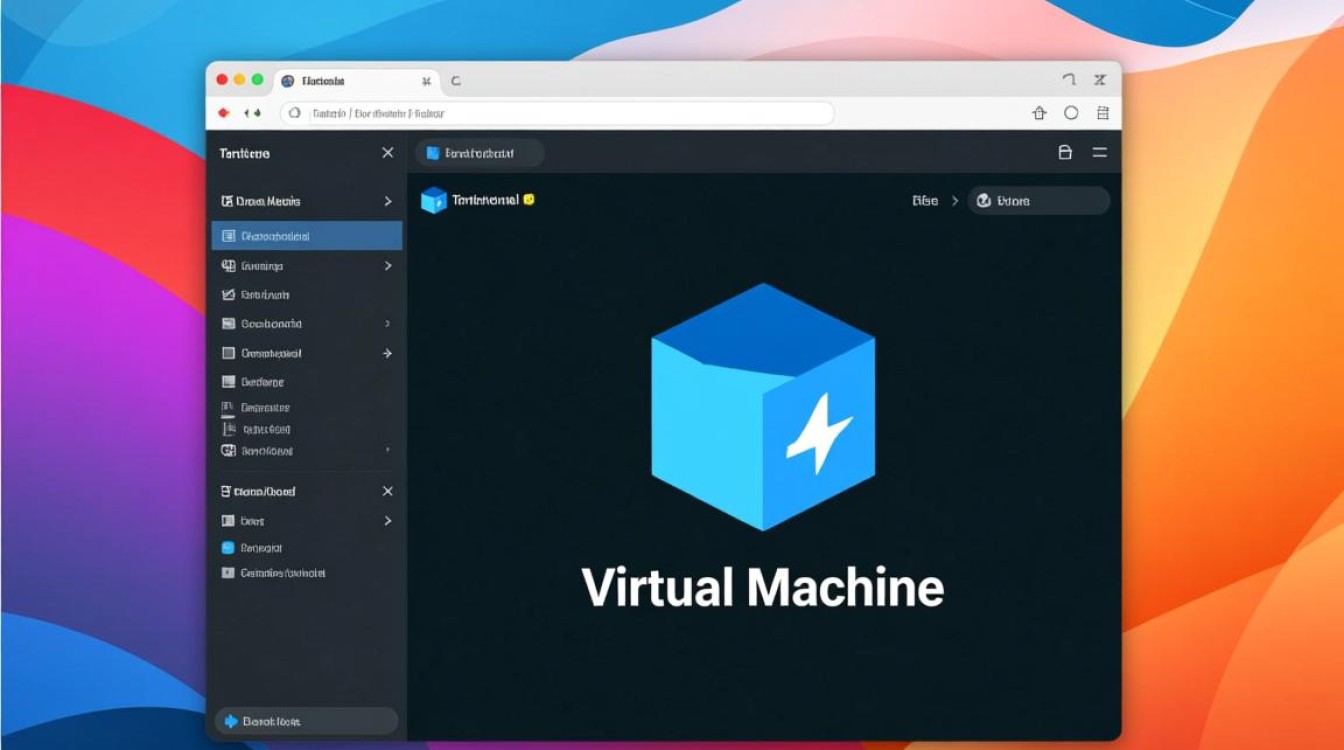The width and height of the screenshot is (1344, 750).
Task: Click the yellow status badge beside the cube title
Action: [529, 199]
